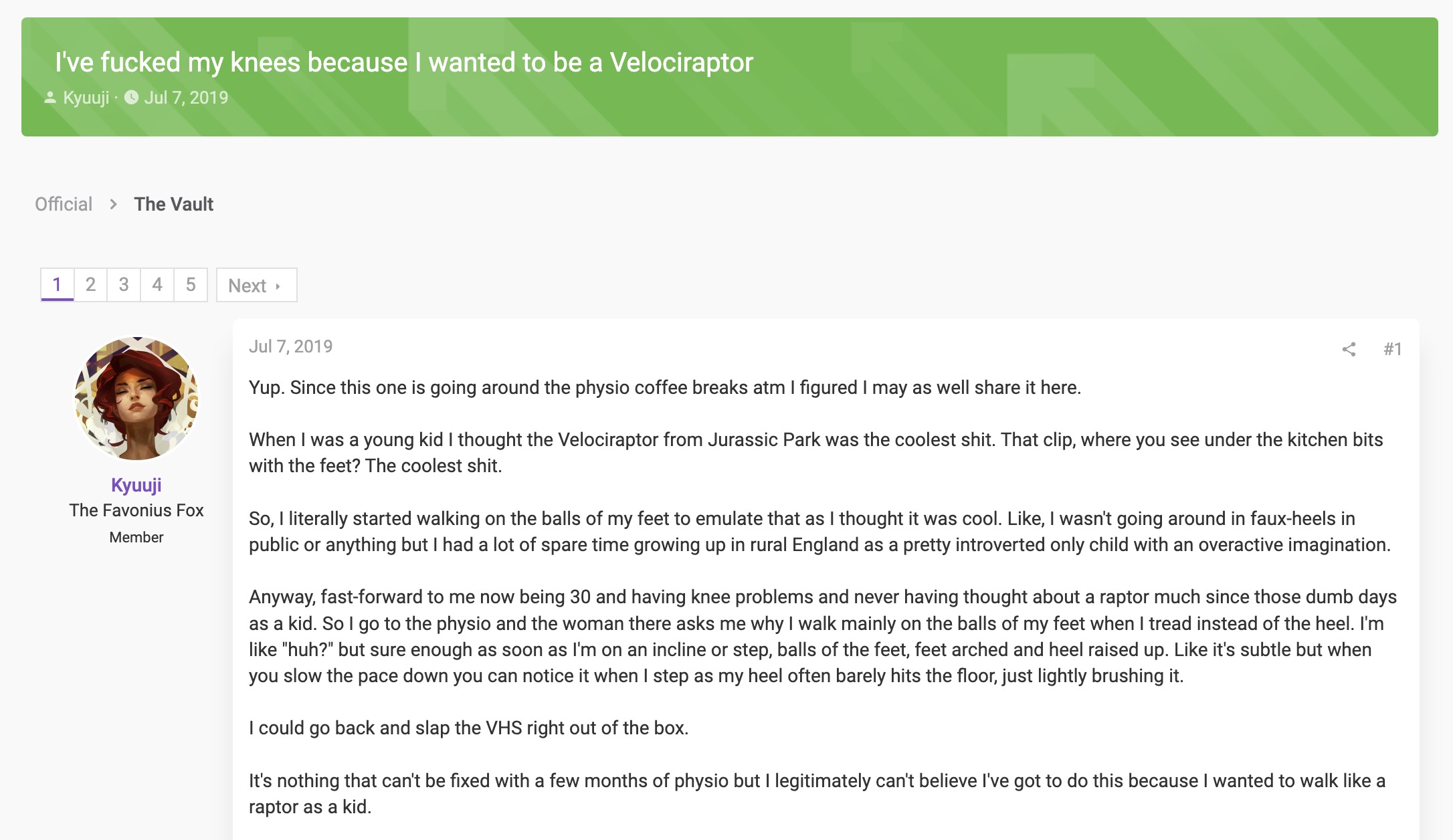Click The Favonius Fox user title
This screenshot has width=1453, height=840.
136,510
